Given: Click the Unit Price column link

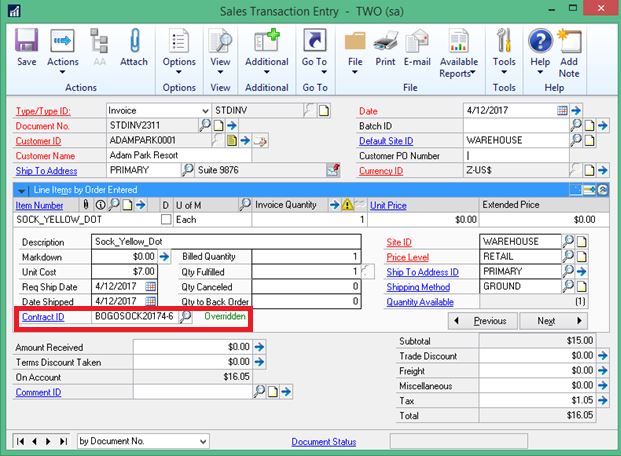Looking at the screenshot, I should (x=388, y=205).
